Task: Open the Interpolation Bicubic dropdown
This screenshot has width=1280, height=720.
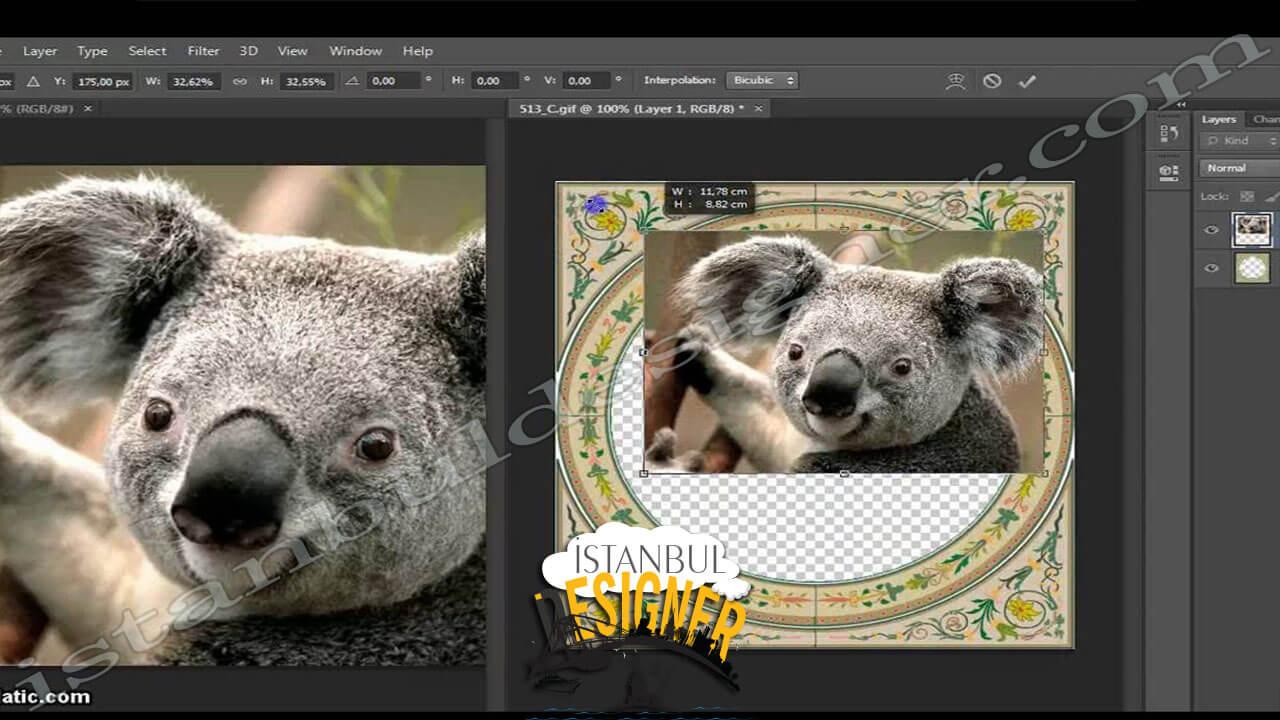Action: point(763,80)
